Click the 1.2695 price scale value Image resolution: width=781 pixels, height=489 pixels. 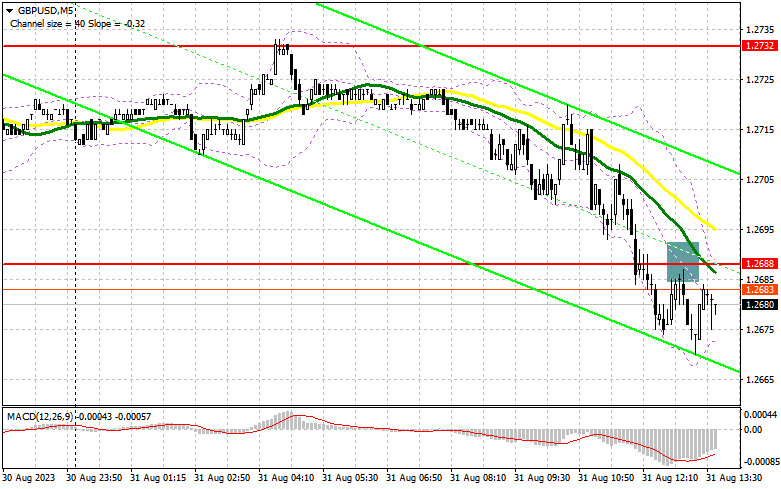760,230
